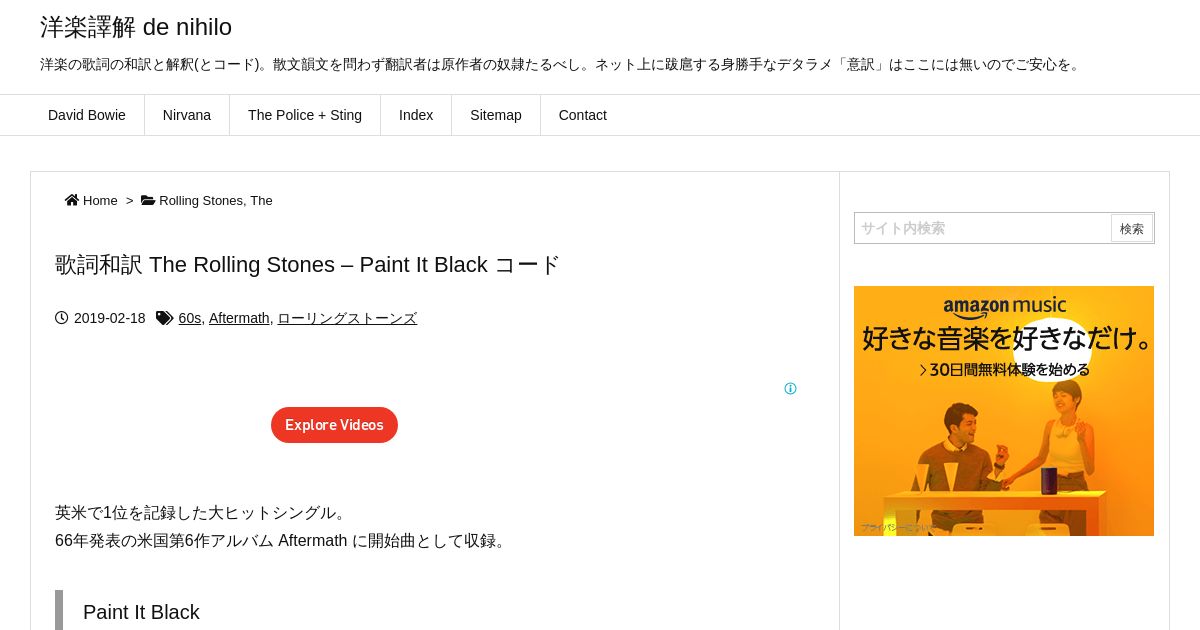Image resolution: width=1200 pixels, height=630 pixels.
Task: Open the Contact page
Action: pos(583,115)
